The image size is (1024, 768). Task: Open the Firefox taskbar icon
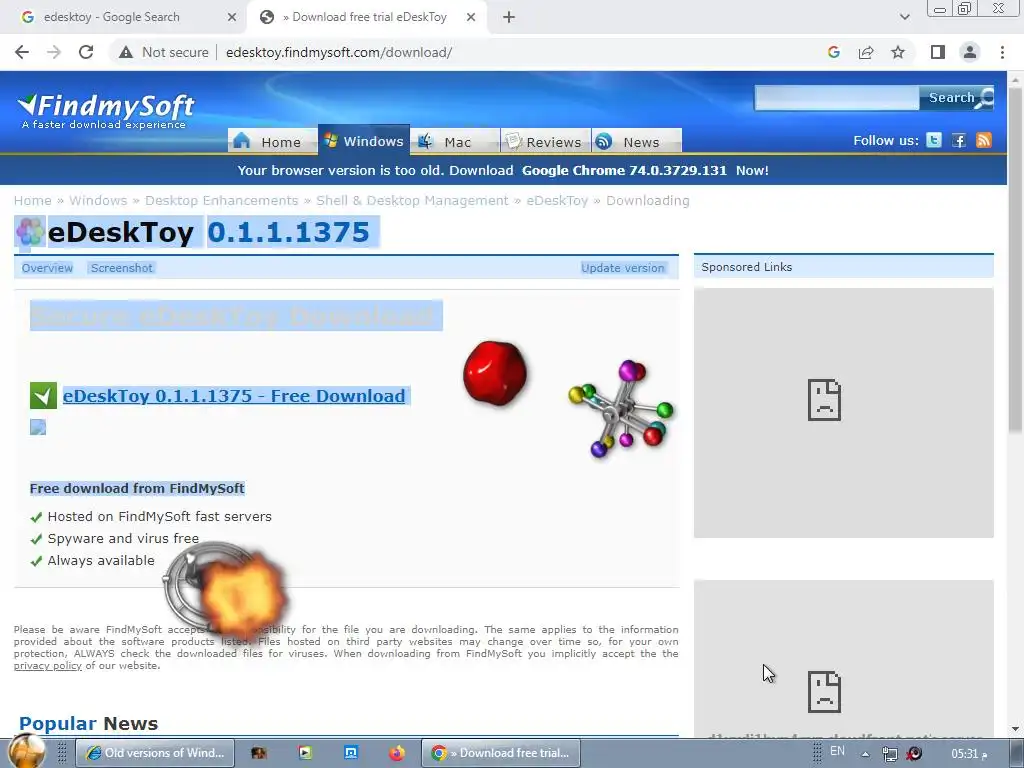pos(396,753)
